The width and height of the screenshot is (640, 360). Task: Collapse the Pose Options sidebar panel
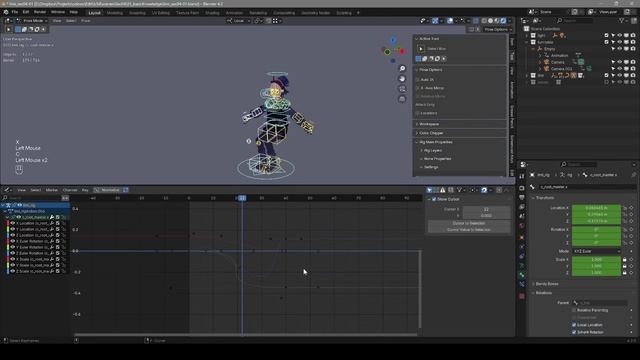click(431, 70)
